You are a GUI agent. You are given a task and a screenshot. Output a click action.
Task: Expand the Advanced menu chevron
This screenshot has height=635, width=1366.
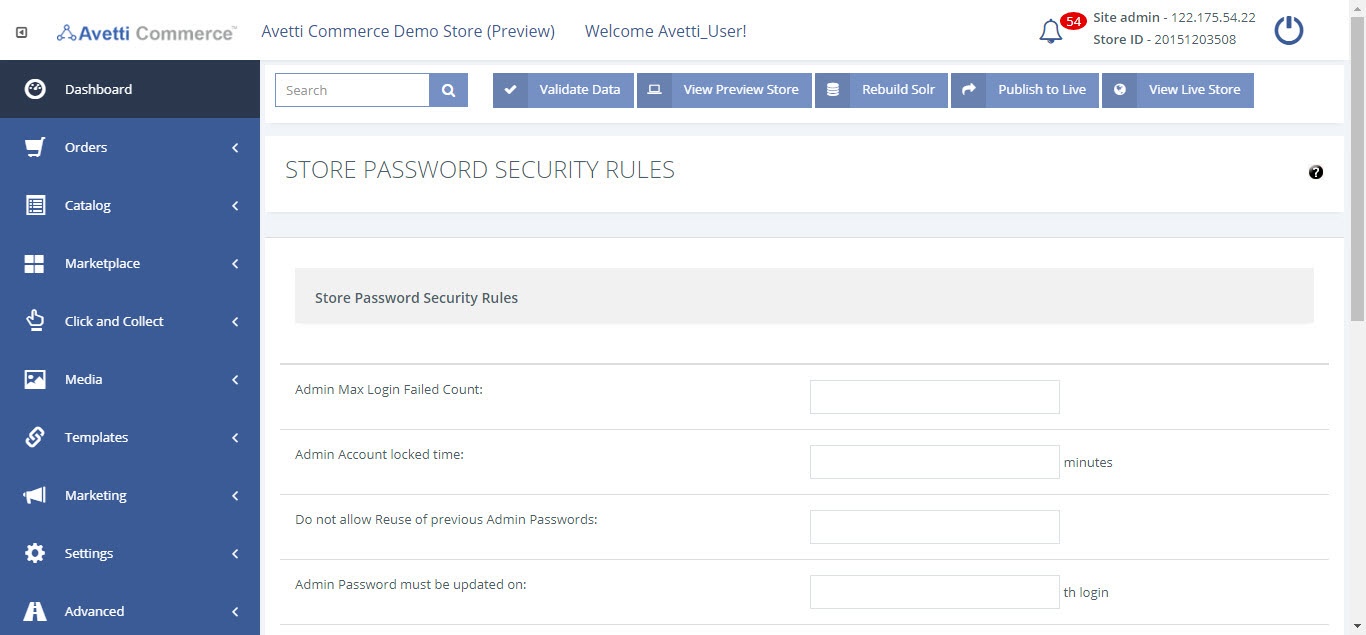(x=235, y=611)
